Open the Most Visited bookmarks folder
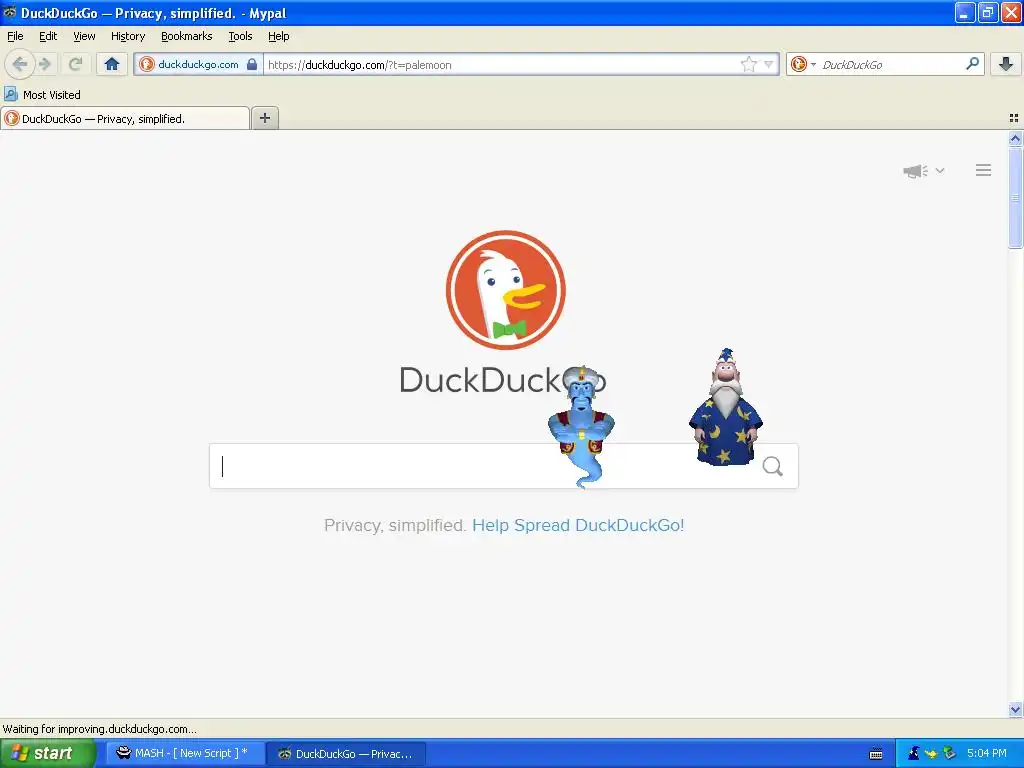This screenshot has width=1024, height=768. click(x=42, y=95)
